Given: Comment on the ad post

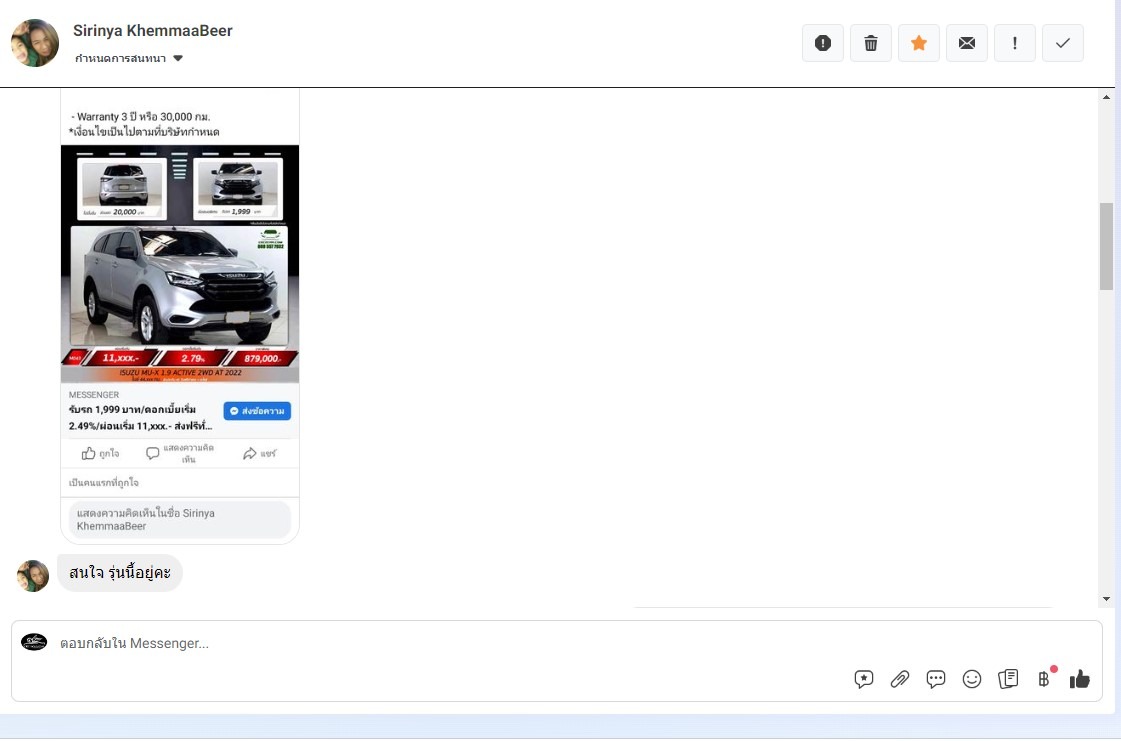Looking at the screenshot, I should tap(179, 453).
